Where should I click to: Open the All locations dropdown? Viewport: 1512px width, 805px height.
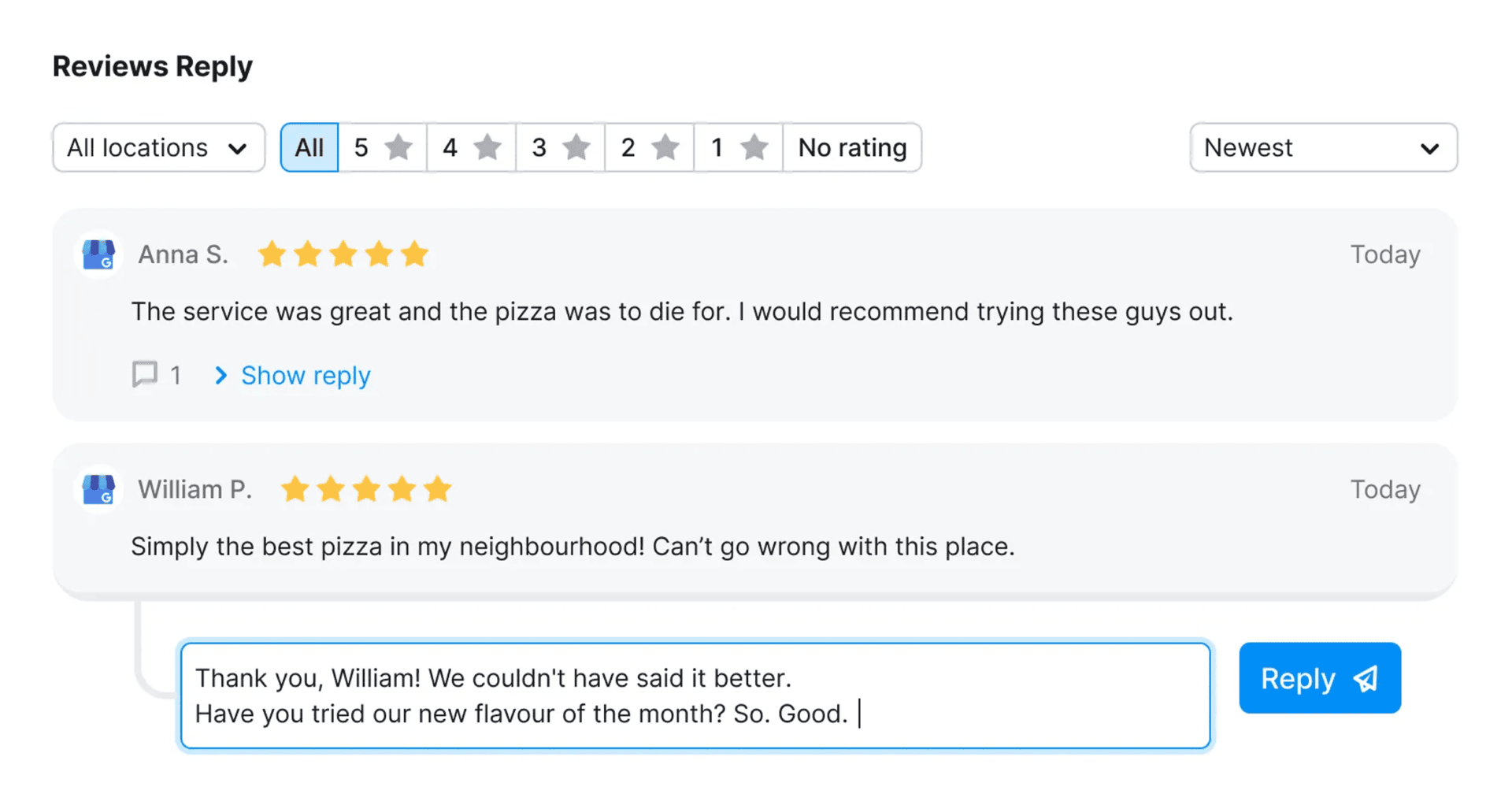coord(158,147)
